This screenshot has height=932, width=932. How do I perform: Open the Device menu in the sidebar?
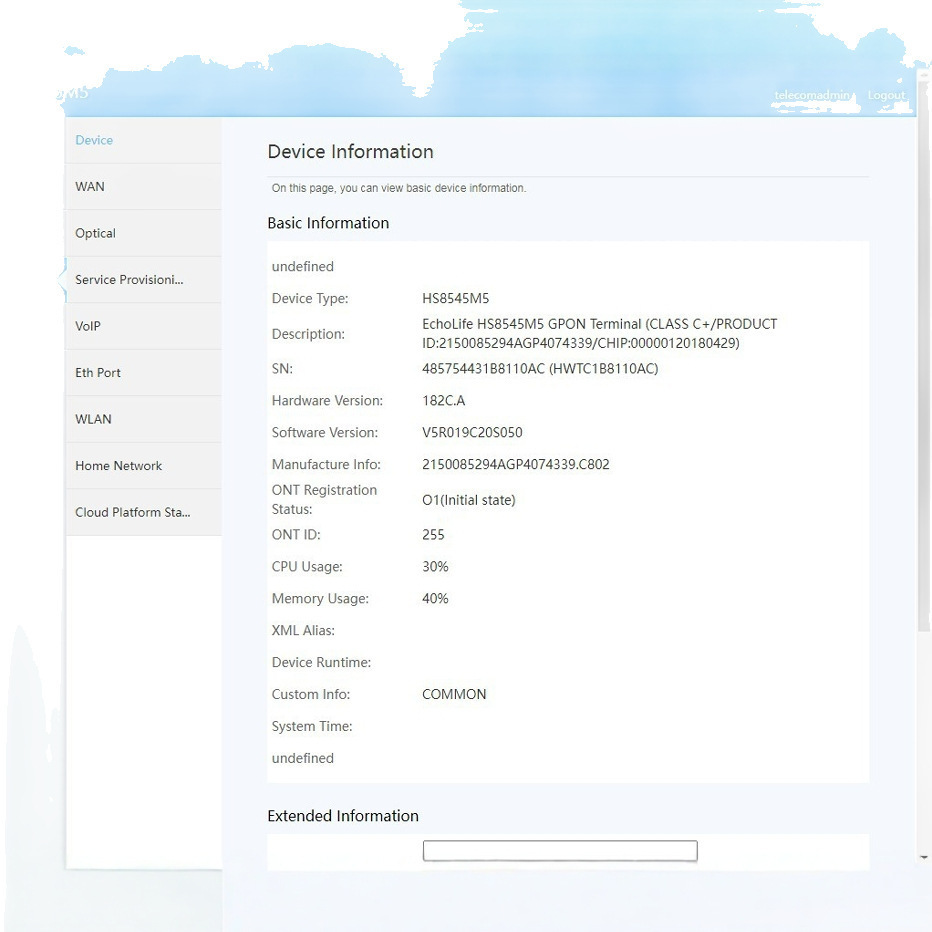[95, 140]
